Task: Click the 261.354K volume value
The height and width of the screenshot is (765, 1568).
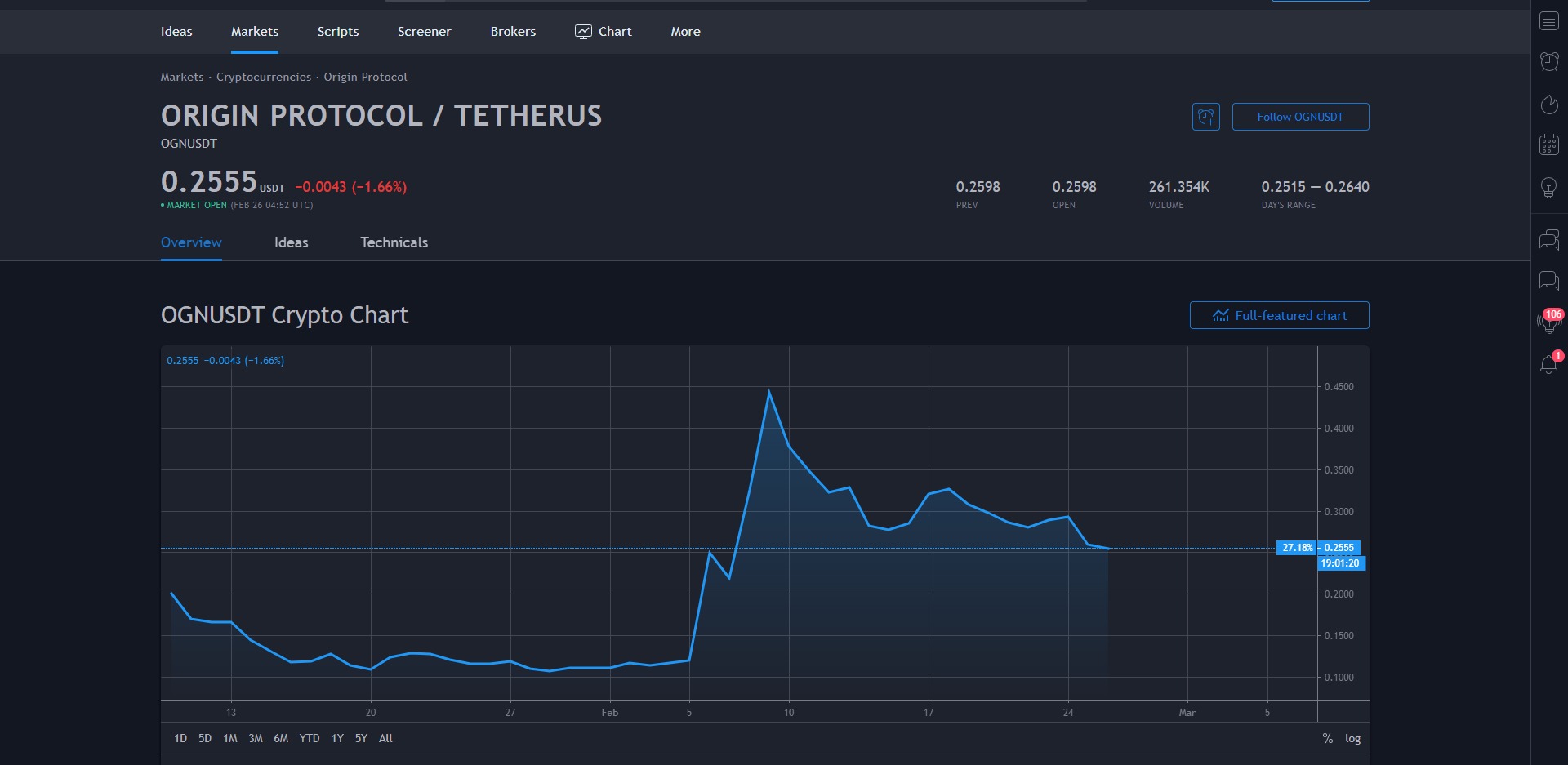Action: [x=1178, y=187]
